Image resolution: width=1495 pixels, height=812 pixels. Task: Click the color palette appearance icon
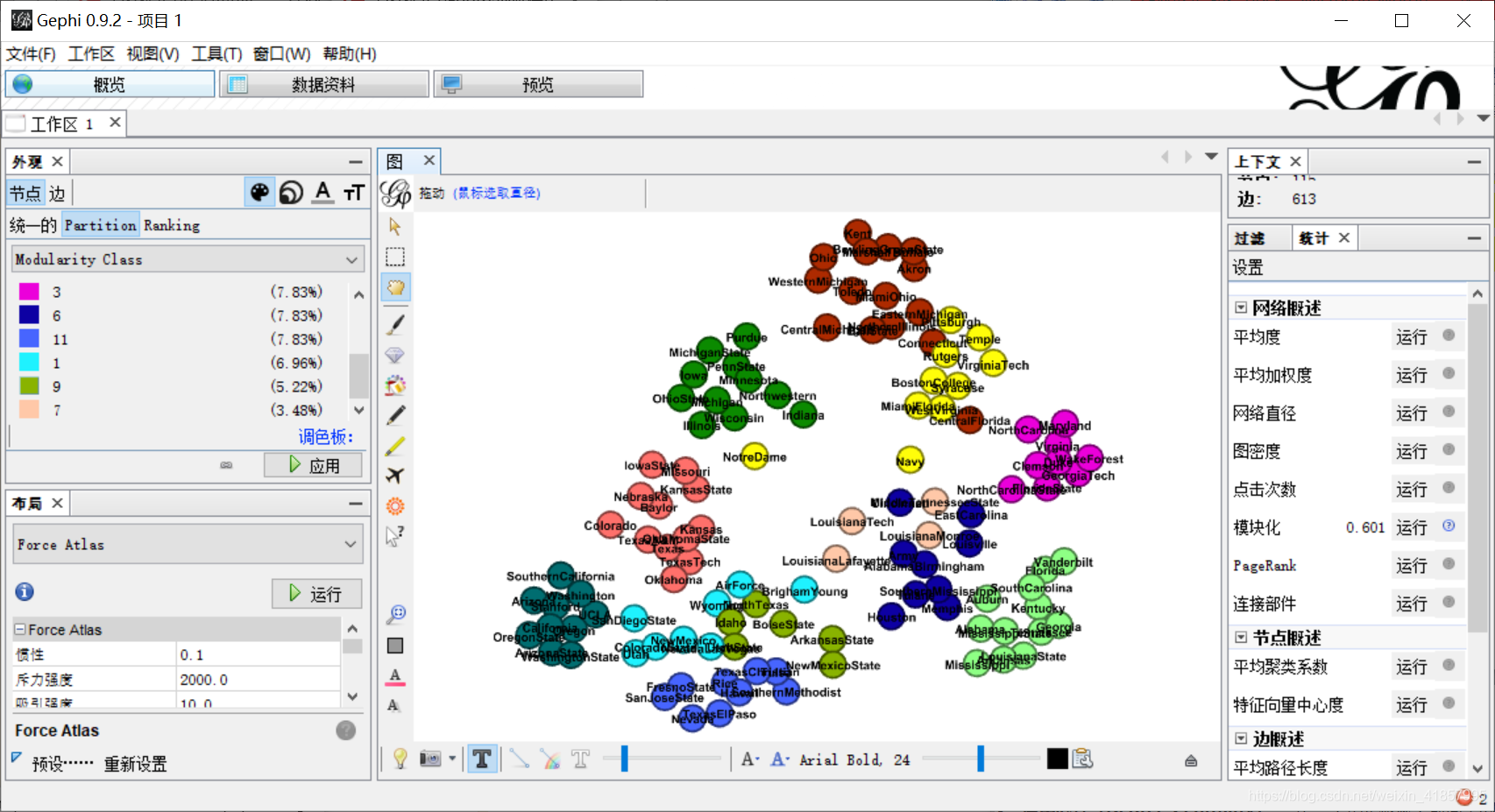[259, 193]
